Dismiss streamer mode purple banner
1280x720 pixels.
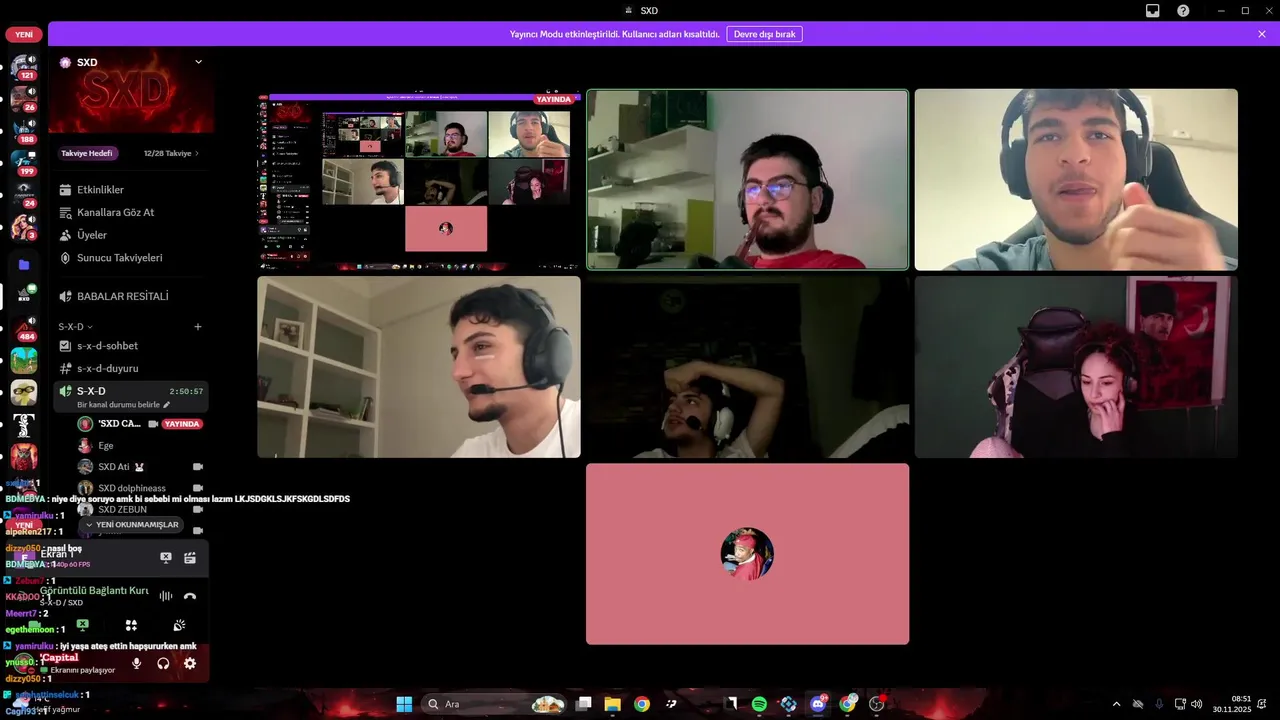1262,34
